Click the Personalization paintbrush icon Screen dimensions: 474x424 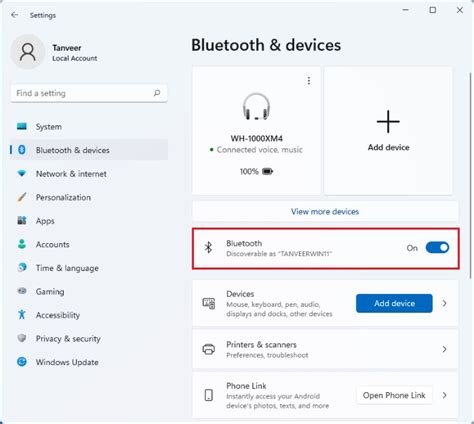tap(22, 197)
